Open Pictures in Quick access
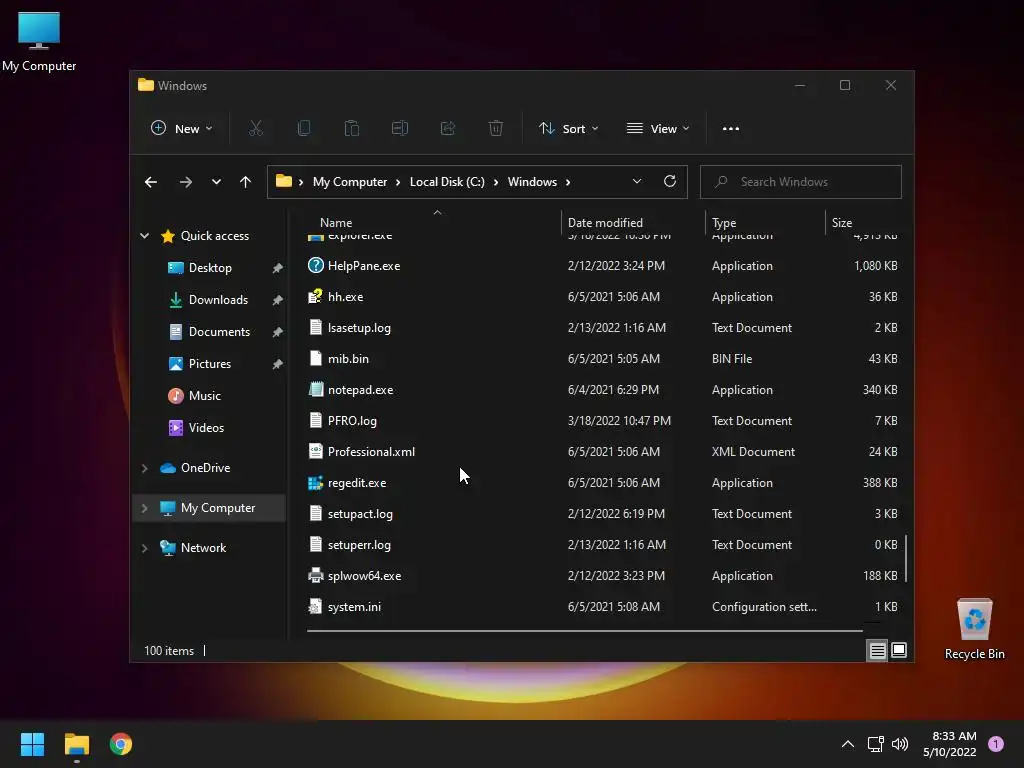 tap(210, 364)
